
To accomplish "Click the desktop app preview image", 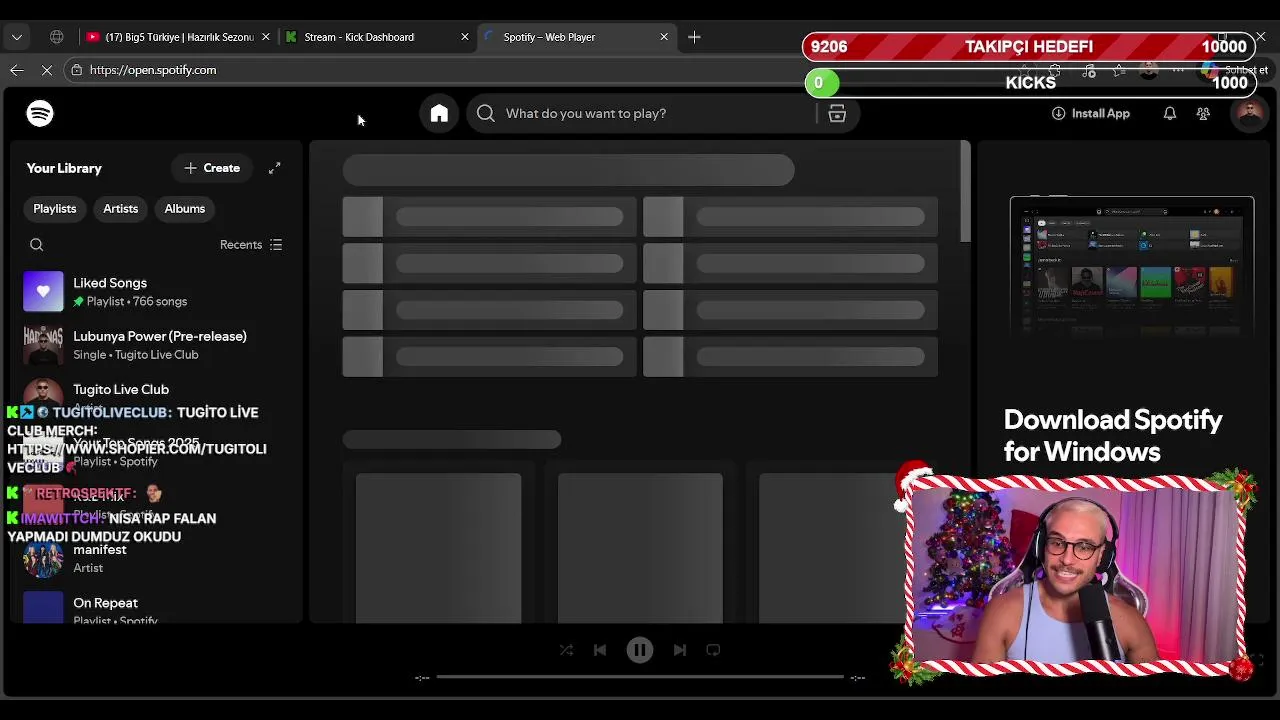I will click(1132, 266).
